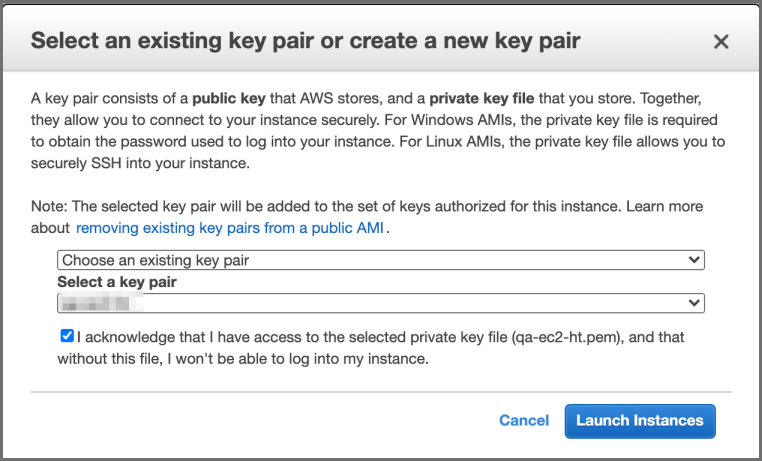Screen dimensions: 762x461
Task: Expand the Select a key pair dropdown
Action: coord(380,303)
